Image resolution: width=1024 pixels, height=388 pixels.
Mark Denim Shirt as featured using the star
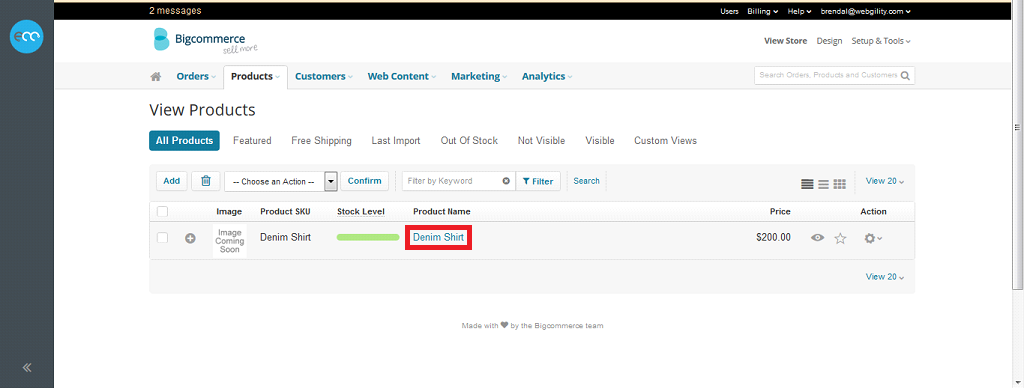(x=840, y=238)
